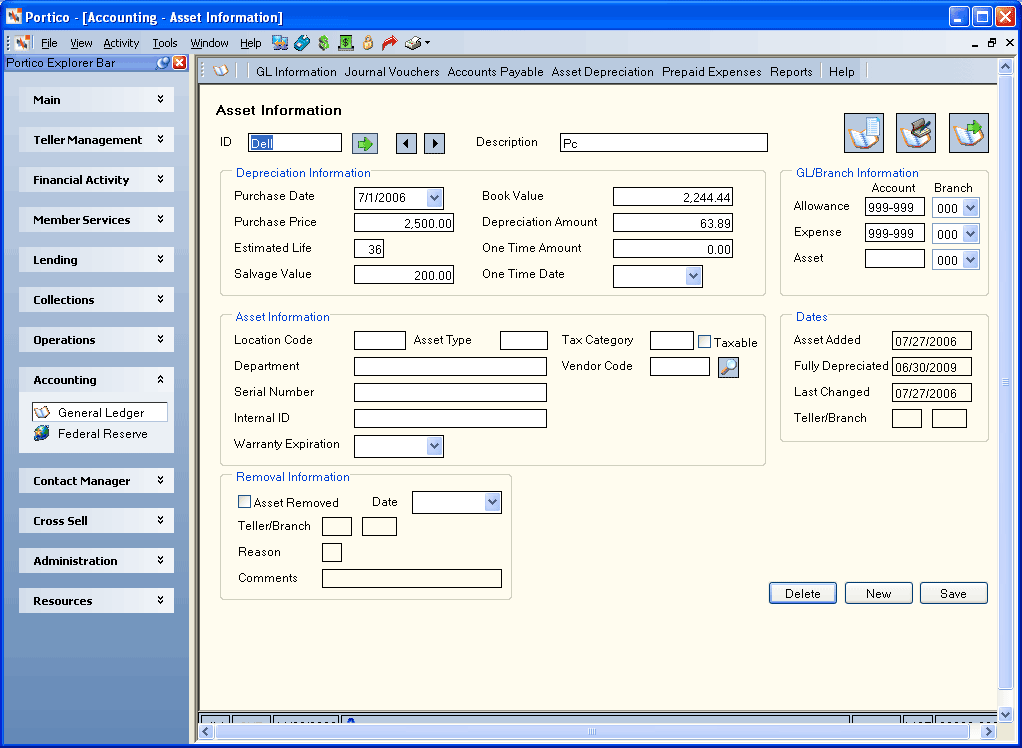The width and height of the screenshot is (1022, 748).
Task: Open the Asset Depreciation menu
Action: [x=602, y=72]
